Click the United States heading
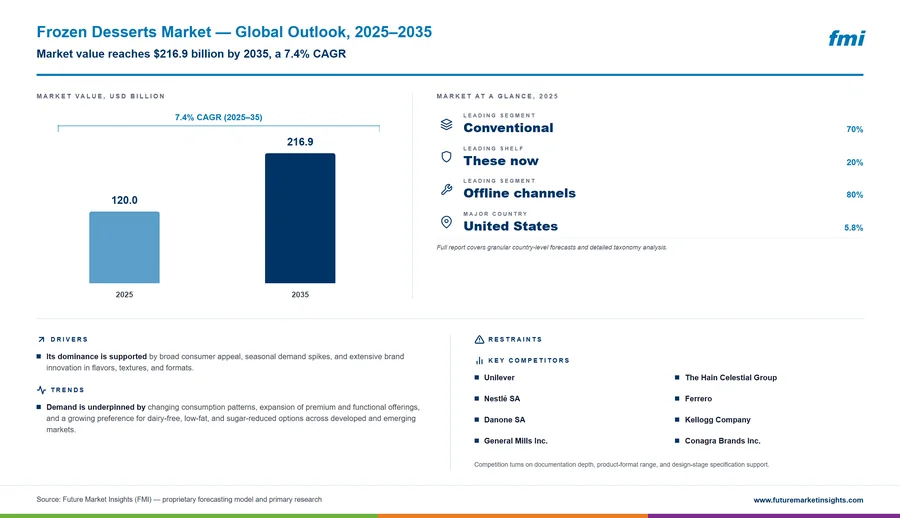The height and width of the screenshot is (518, 900). tap(511, 226)
